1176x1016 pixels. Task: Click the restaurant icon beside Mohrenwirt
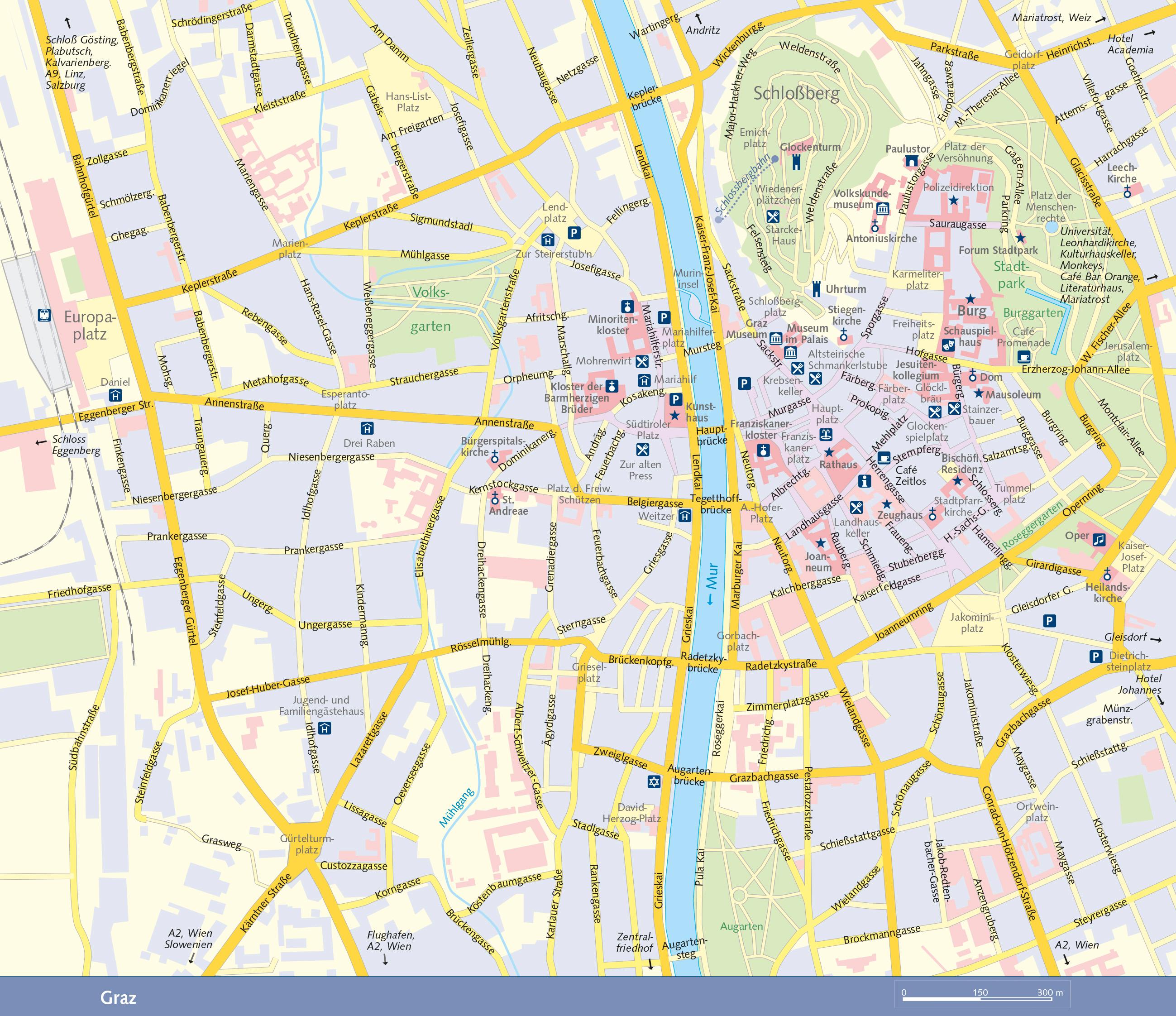642,361
